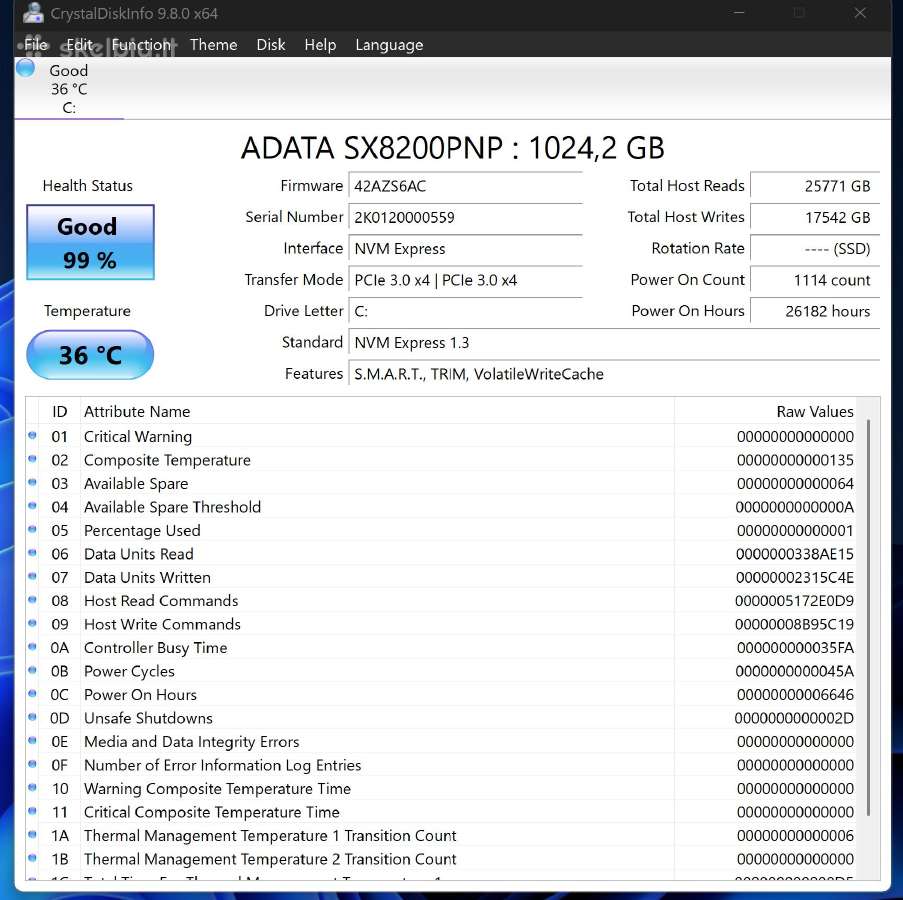
Task: Click the status dot for Composite Temperature row
Action: pyautogui.click(x=32, y=460)
